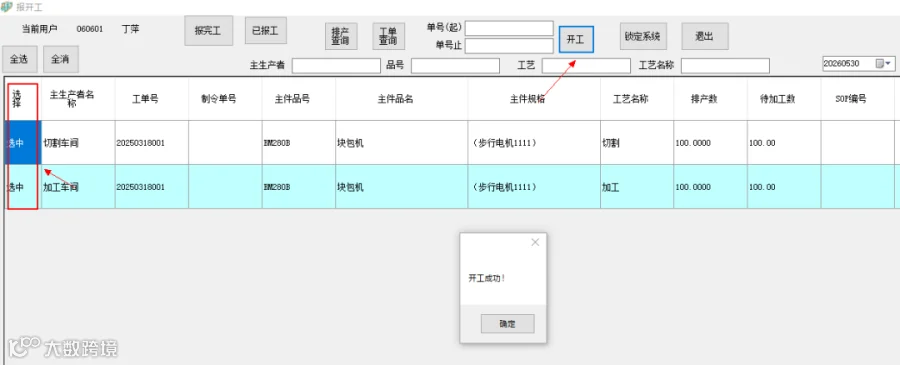
Task: Click the 工艺名称 column header
Action: coord(637,99)
